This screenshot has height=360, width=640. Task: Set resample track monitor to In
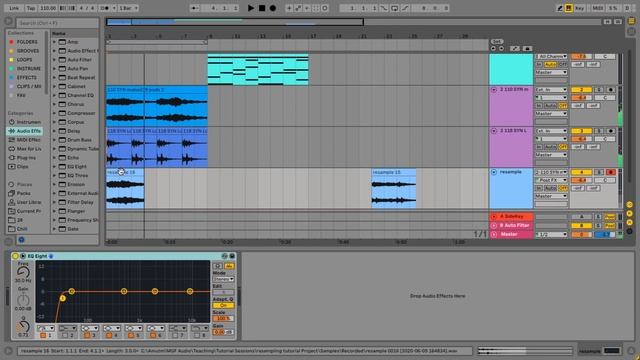pyautogui.click(x=539, y=188)
